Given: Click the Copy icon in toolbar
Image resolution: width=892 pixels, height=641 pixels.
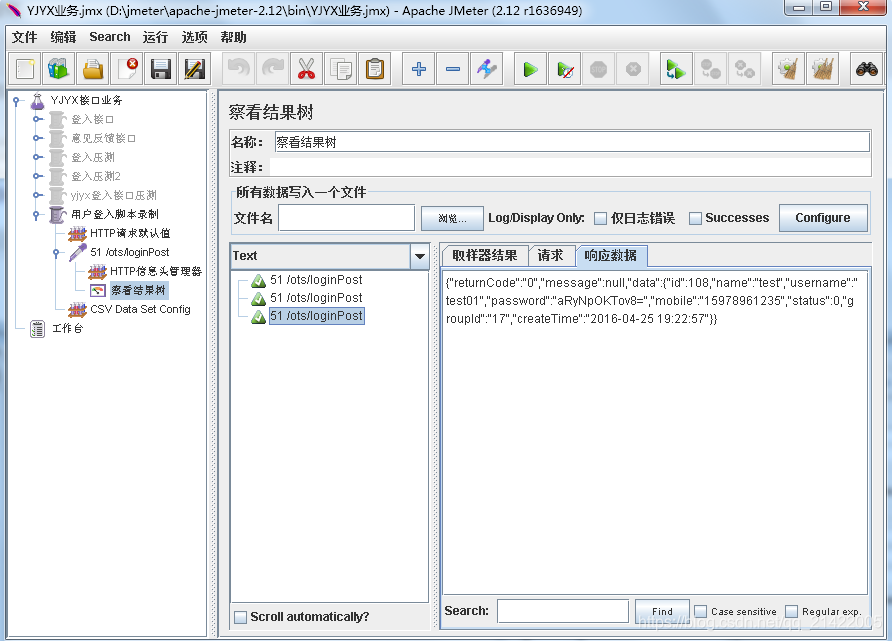Looking at the screenshot, I should [x=341, y=69].
